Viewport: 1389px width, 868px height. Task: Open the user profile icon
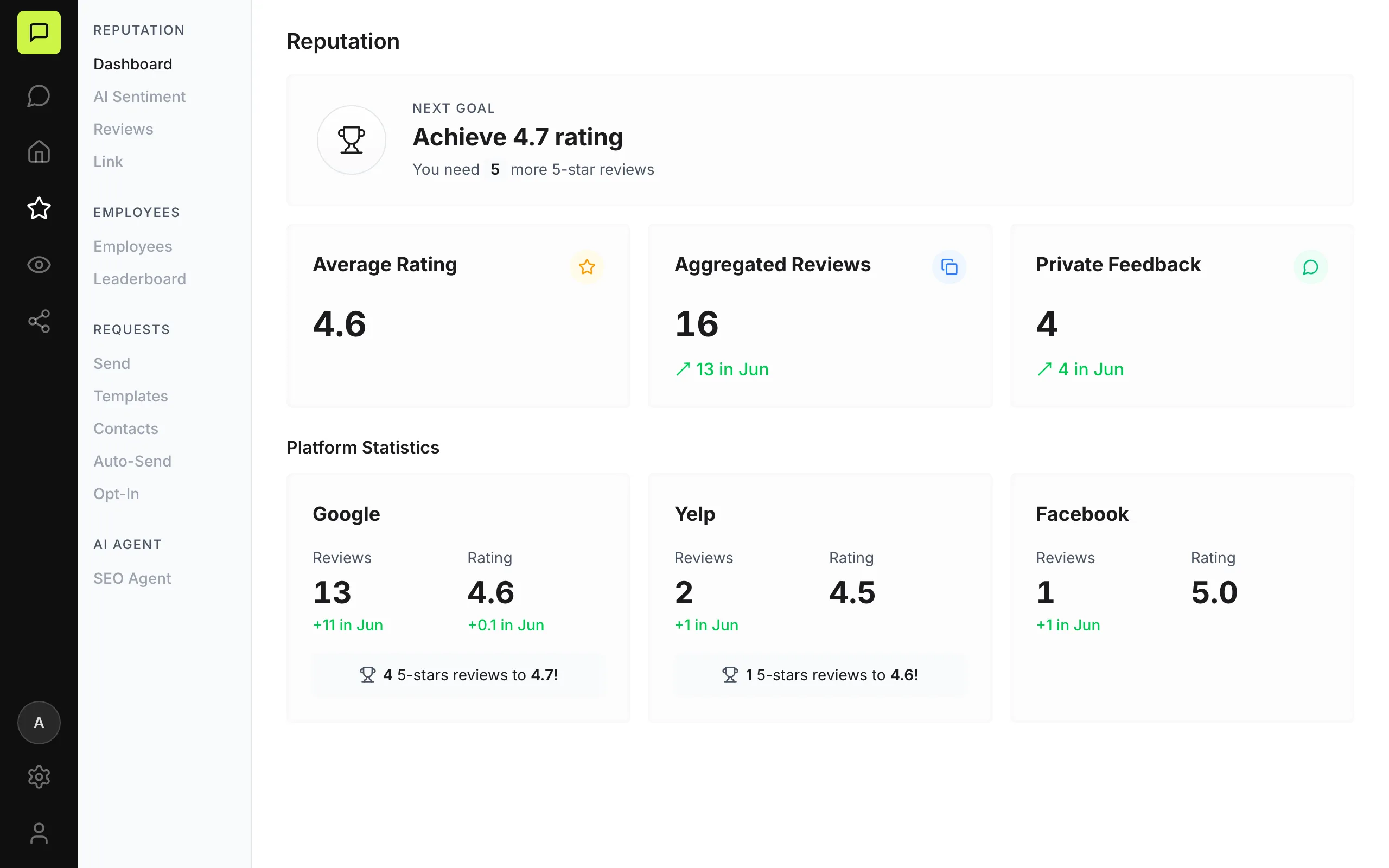(39, 833)
